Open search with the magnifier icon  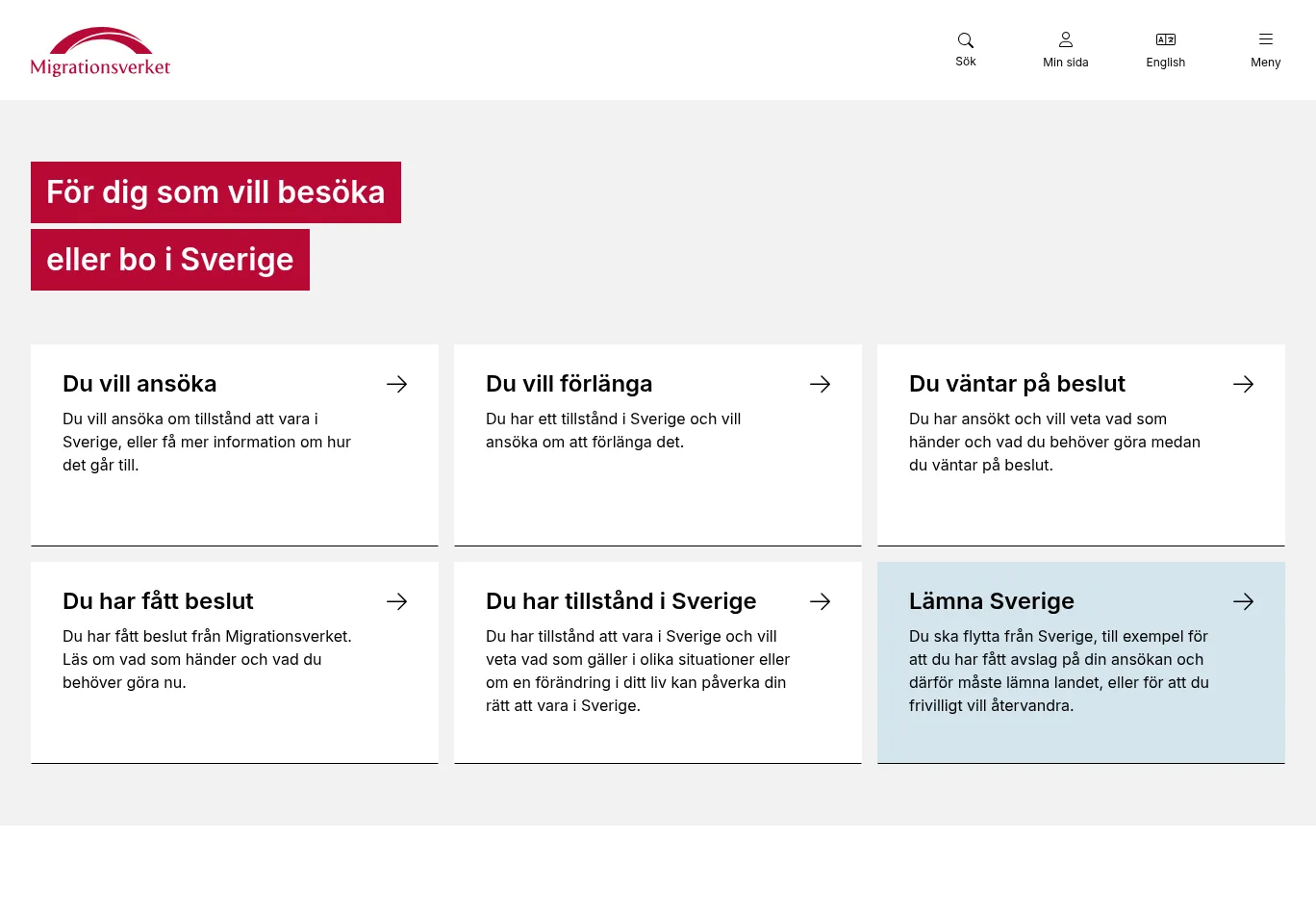pos(966,40)
